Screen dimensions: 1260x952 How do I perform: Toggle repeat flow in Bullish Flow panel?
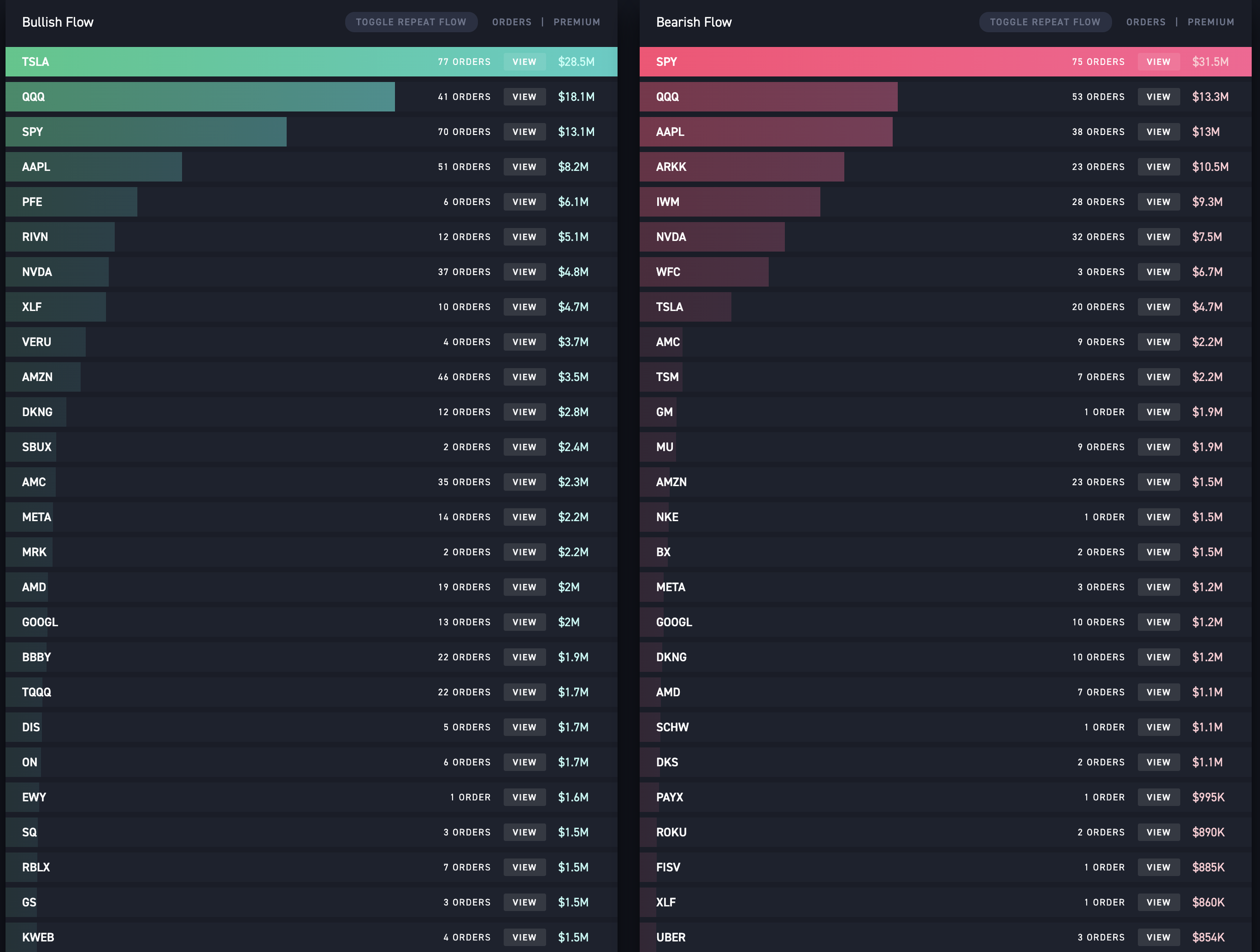coord(411,22)
